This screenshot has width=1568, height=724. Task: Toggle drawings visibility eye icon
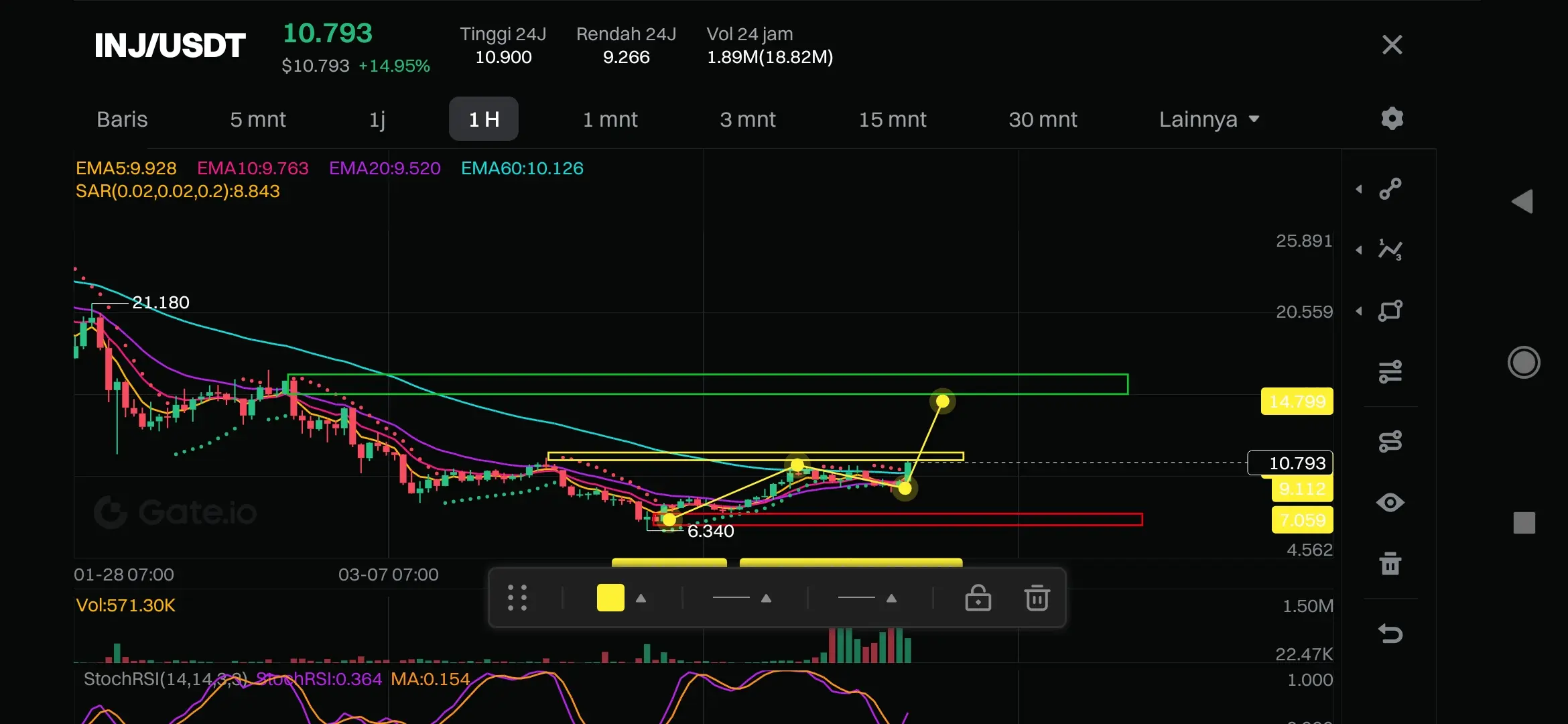click(1390, 502)
